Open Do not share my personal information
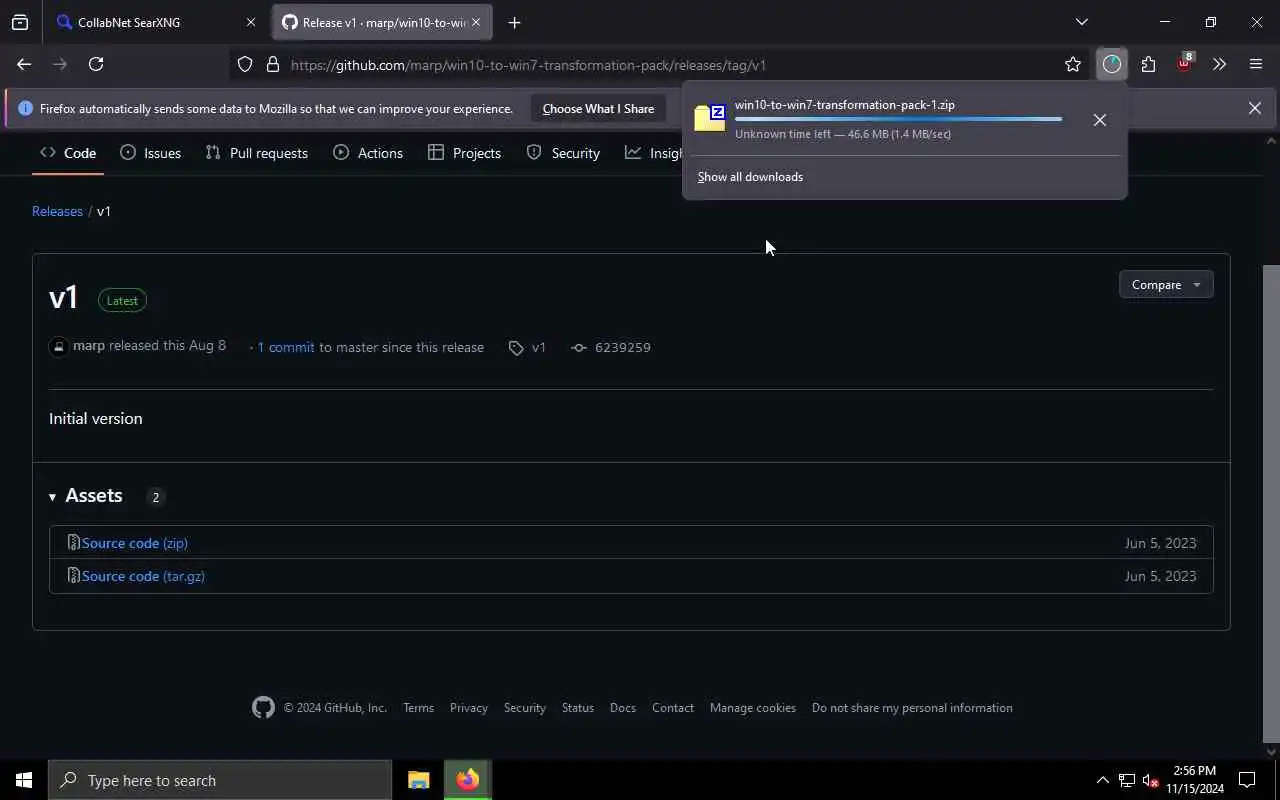The height and width of the screenshot is (800, 1280). point(912,708)
